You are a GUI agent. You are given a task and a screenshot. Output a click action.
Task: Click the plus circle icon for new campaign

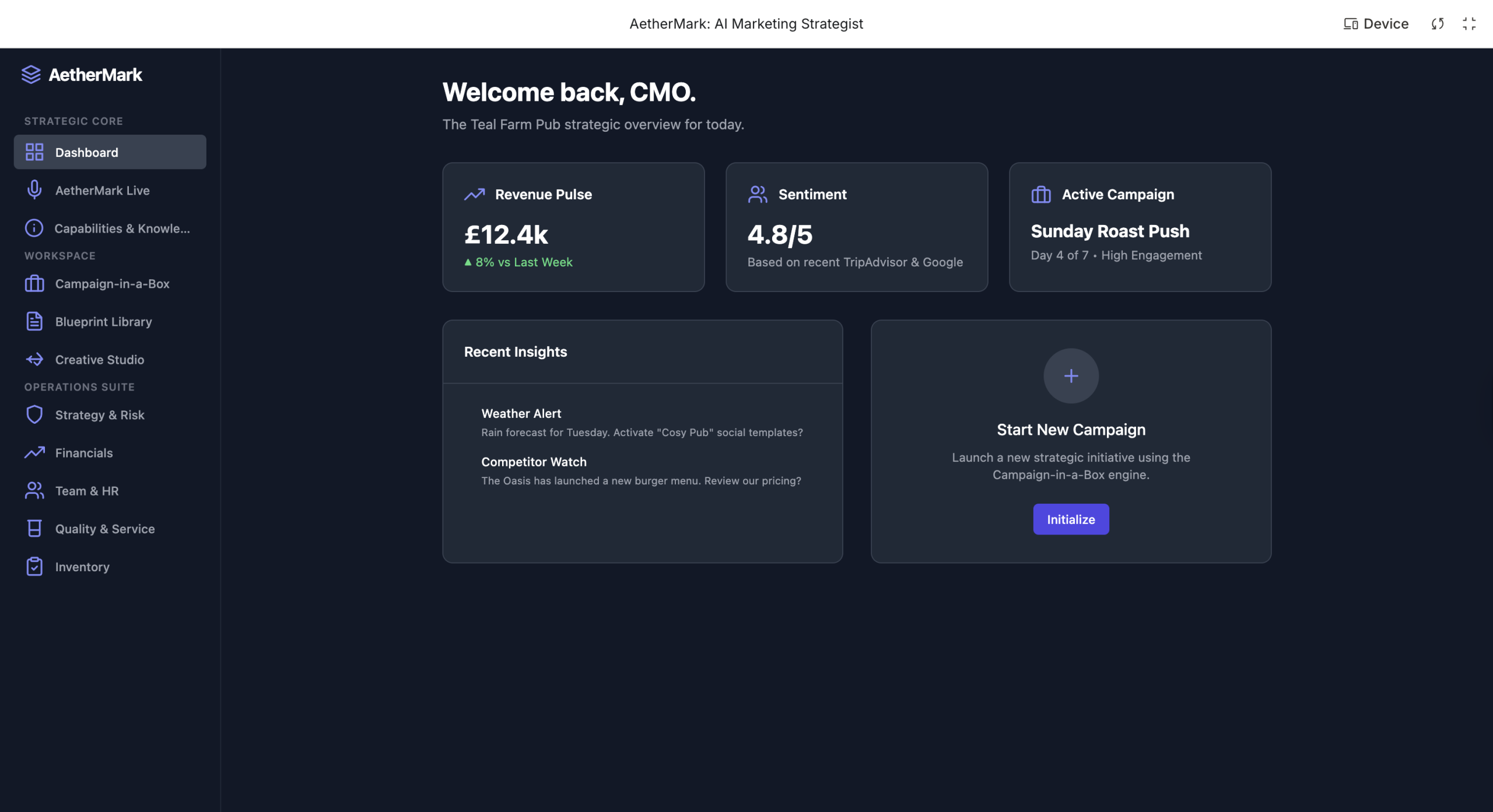[x=1071, y=376]
